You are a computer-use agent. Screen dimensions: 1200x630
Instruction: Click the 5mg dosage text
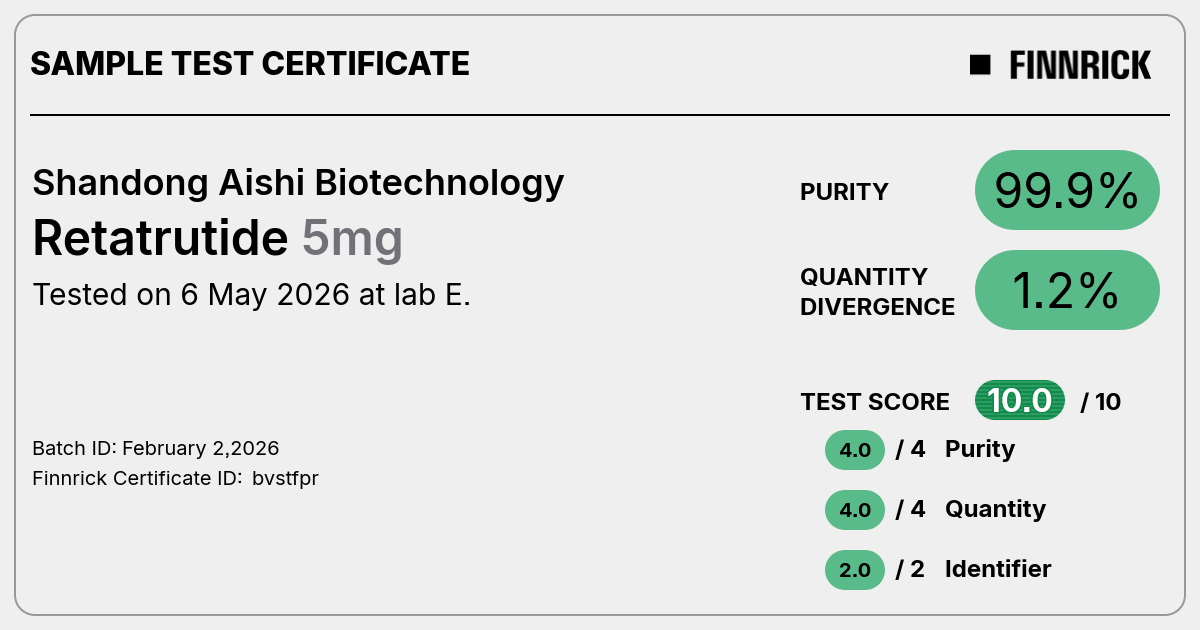352,240
